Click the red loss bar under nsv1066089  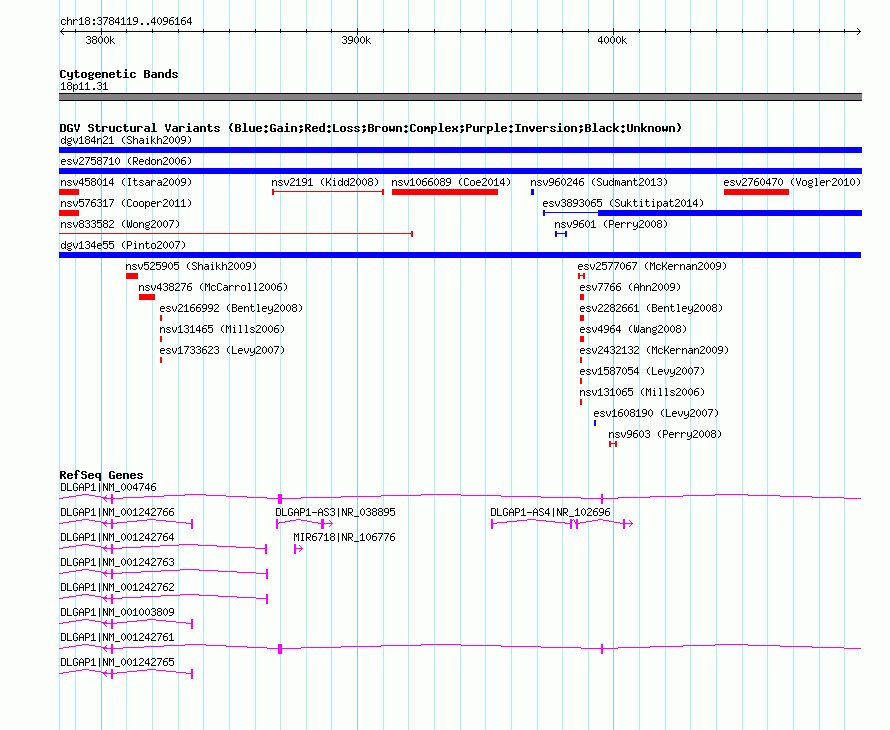[x=445, y=192]
